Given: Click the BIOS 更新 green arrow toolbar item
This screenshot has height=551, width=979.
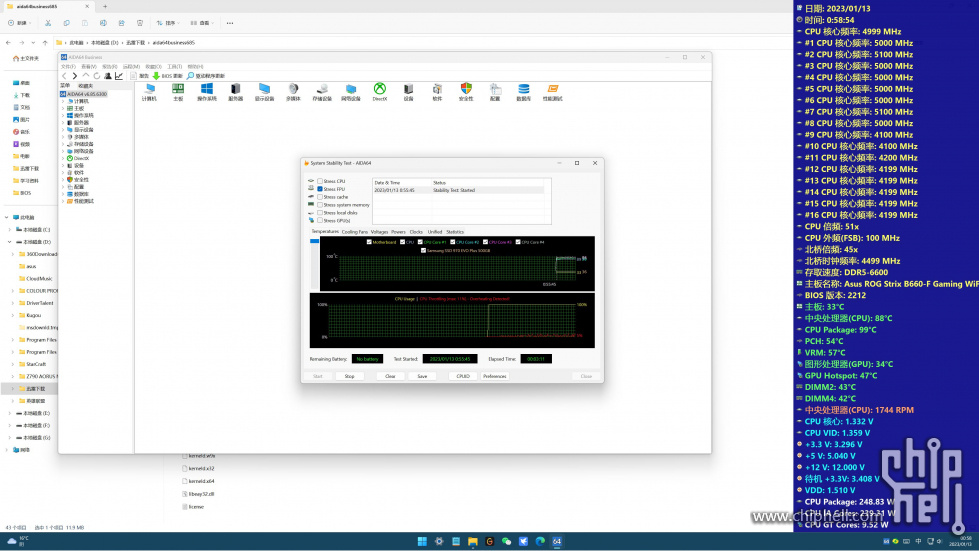Looking at the screenshot, I should 167,76.
